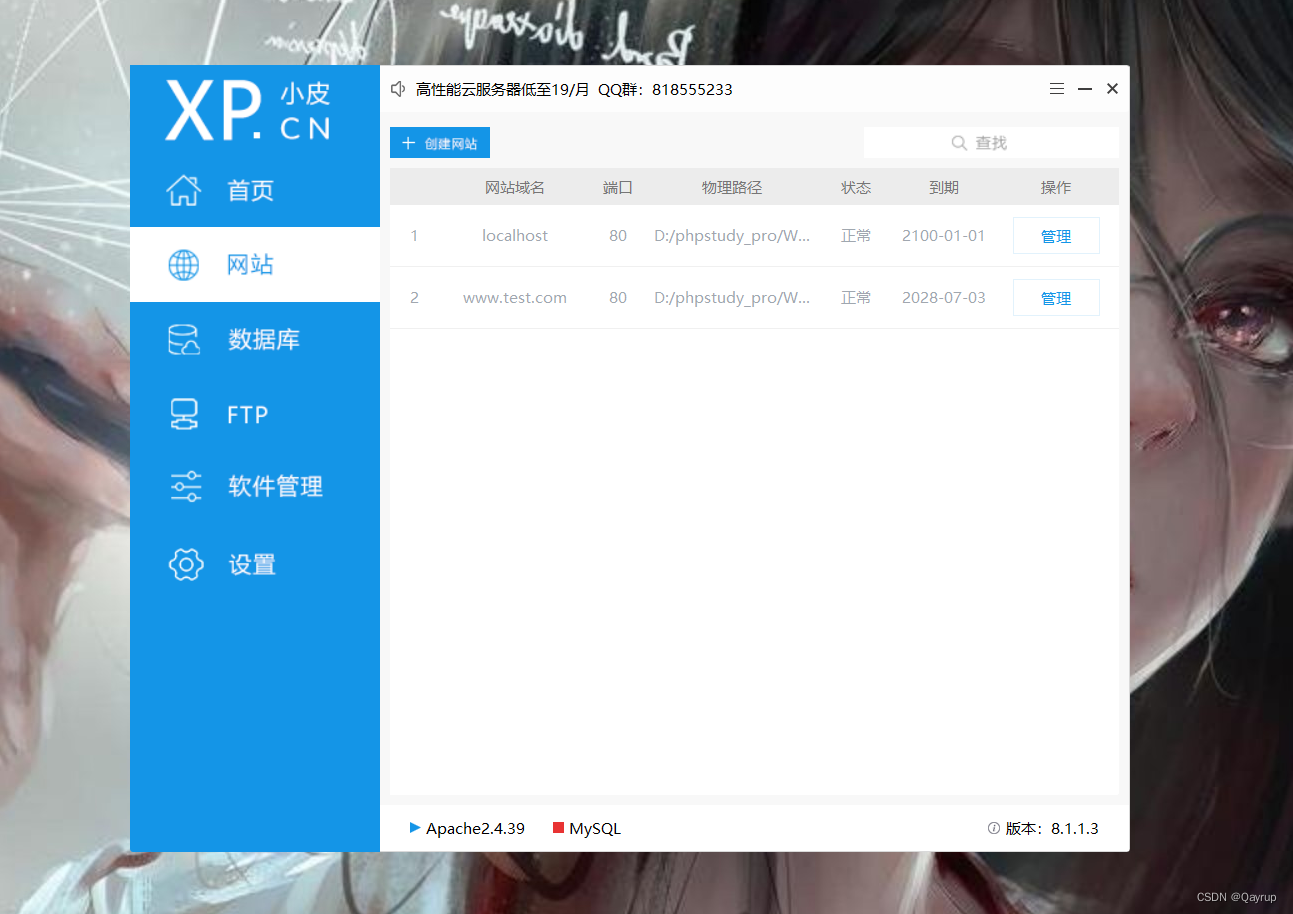This screenshot has width=1293, height=914.
Task: Switch to the 数据库 tab label
Action: [x=264, y=340]
